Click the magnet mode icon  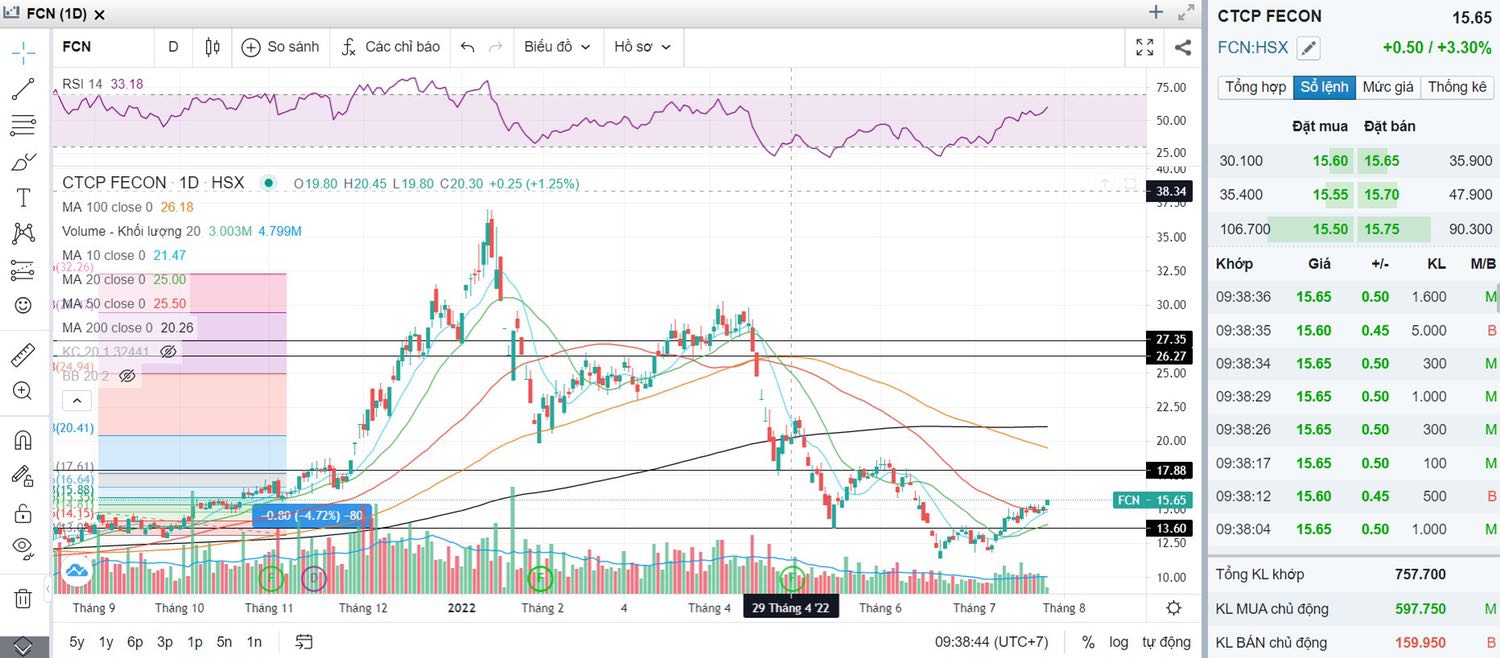(23, 439)
